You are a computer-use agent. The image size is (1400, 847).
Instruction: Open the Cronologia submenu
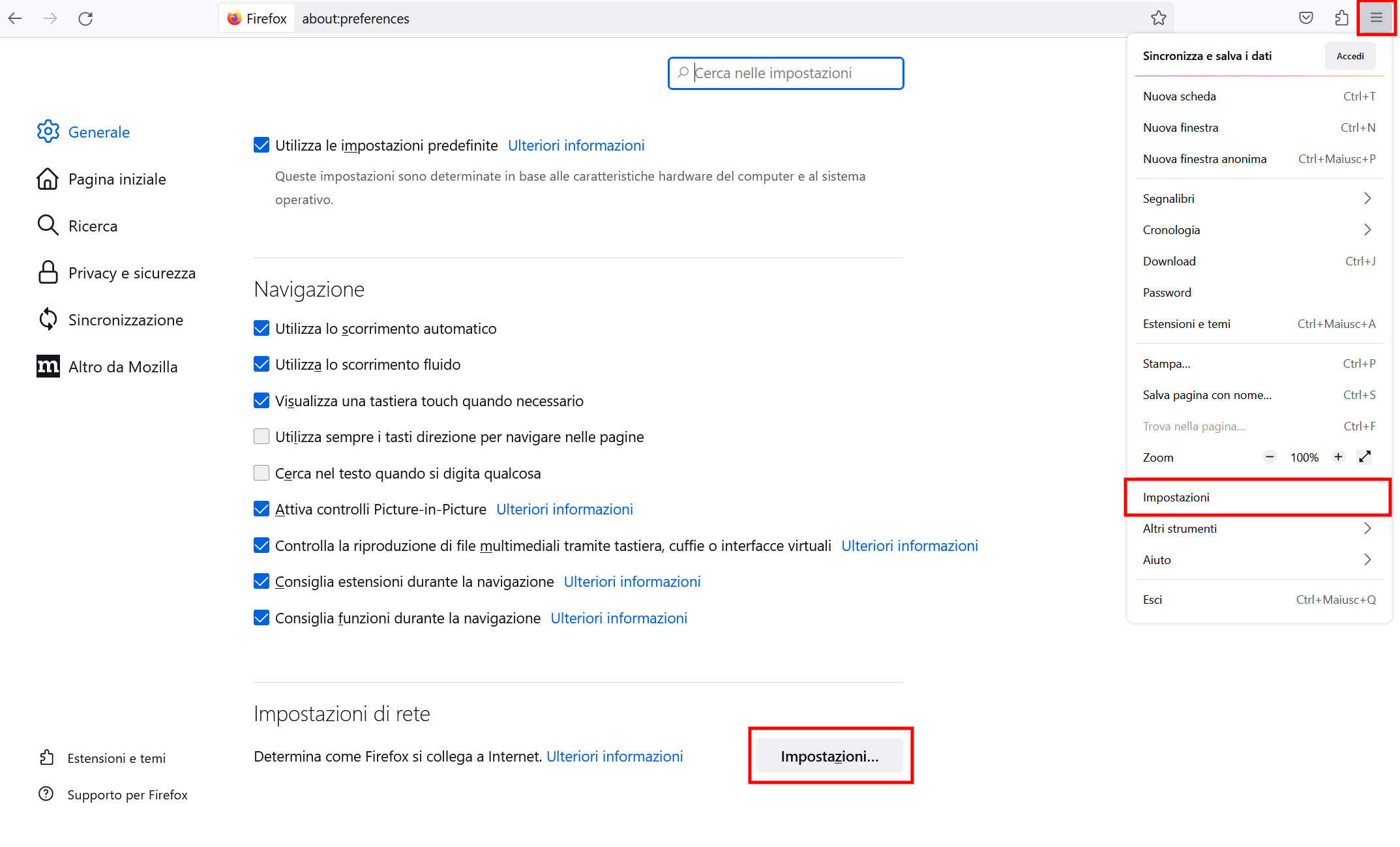coord(1367,230)
